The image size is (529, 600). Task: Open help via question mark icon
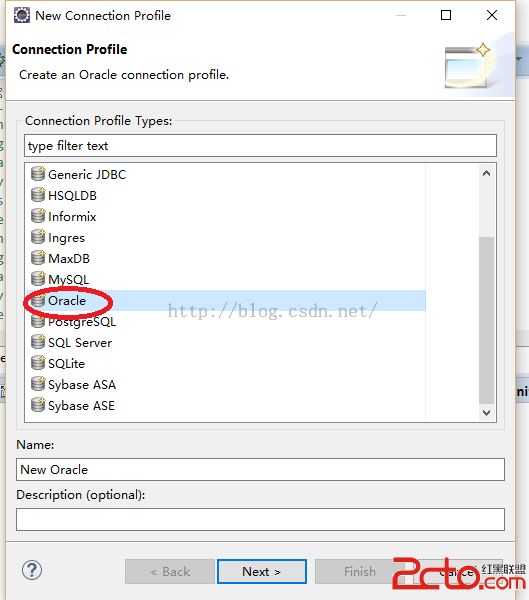click(32, 571)
